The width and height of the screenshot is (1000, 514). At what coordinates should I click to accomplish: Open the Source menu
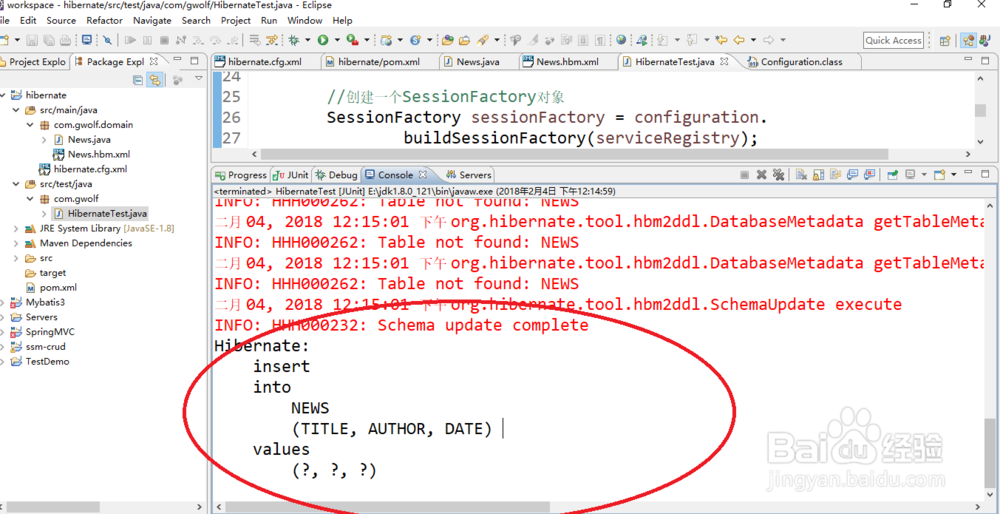coord(61,20)
